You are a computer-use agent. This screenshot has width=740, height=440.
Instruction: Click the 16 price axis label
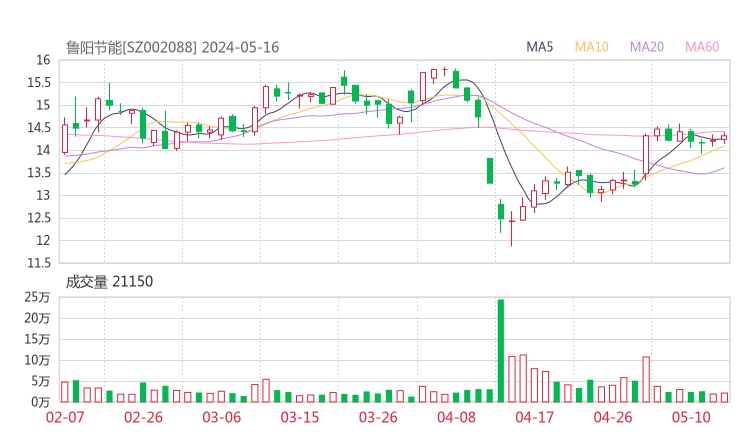click(43, 60)
